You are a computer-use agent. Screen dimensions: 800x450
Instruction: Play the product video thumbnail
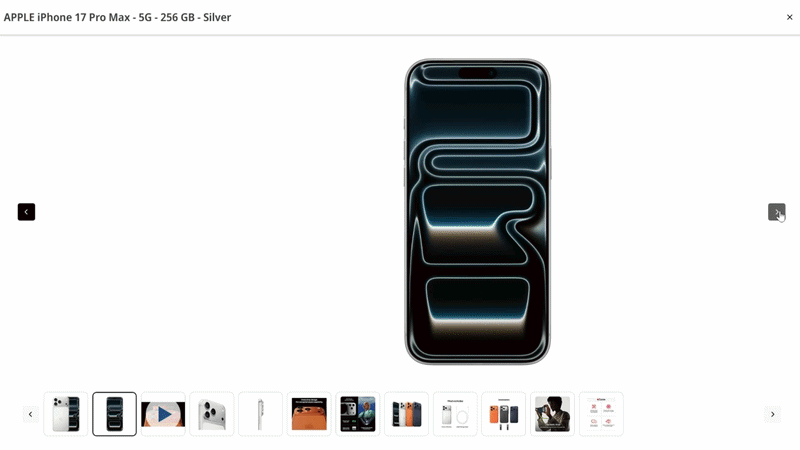(163, 414)
